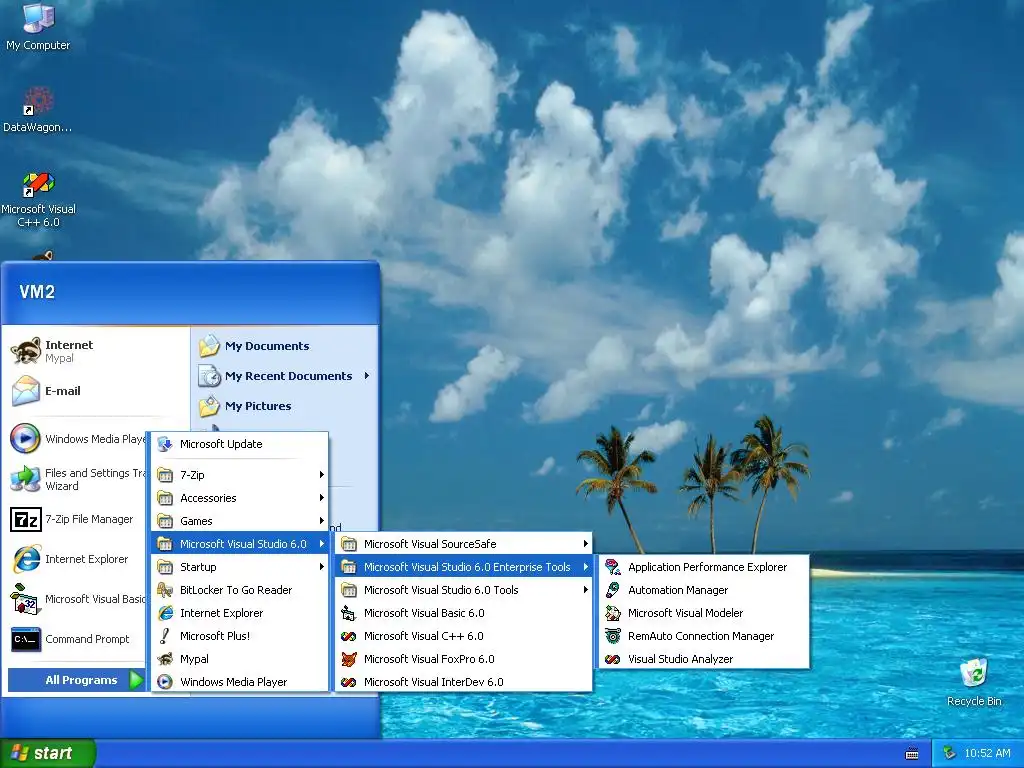Click the network tray icon beside clock
1024x768 pixels.
(x=949, y=753)
